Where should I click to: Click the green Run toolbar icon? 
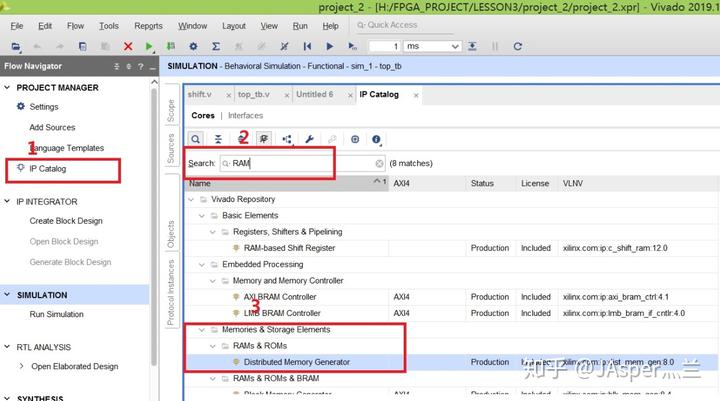(x=149, y=46)
